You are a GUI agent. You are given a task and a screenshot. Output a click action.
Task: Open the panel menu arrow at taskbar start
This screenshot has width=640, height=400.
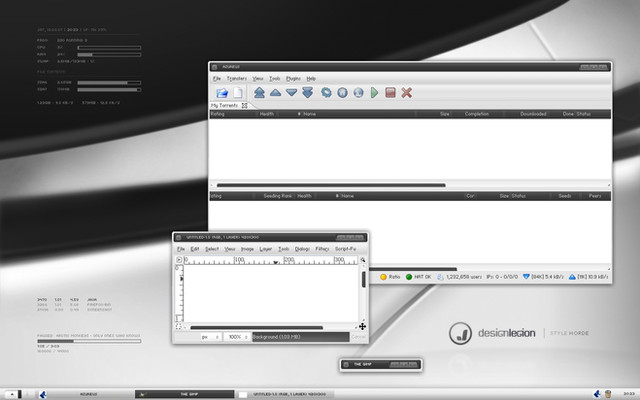12,394
